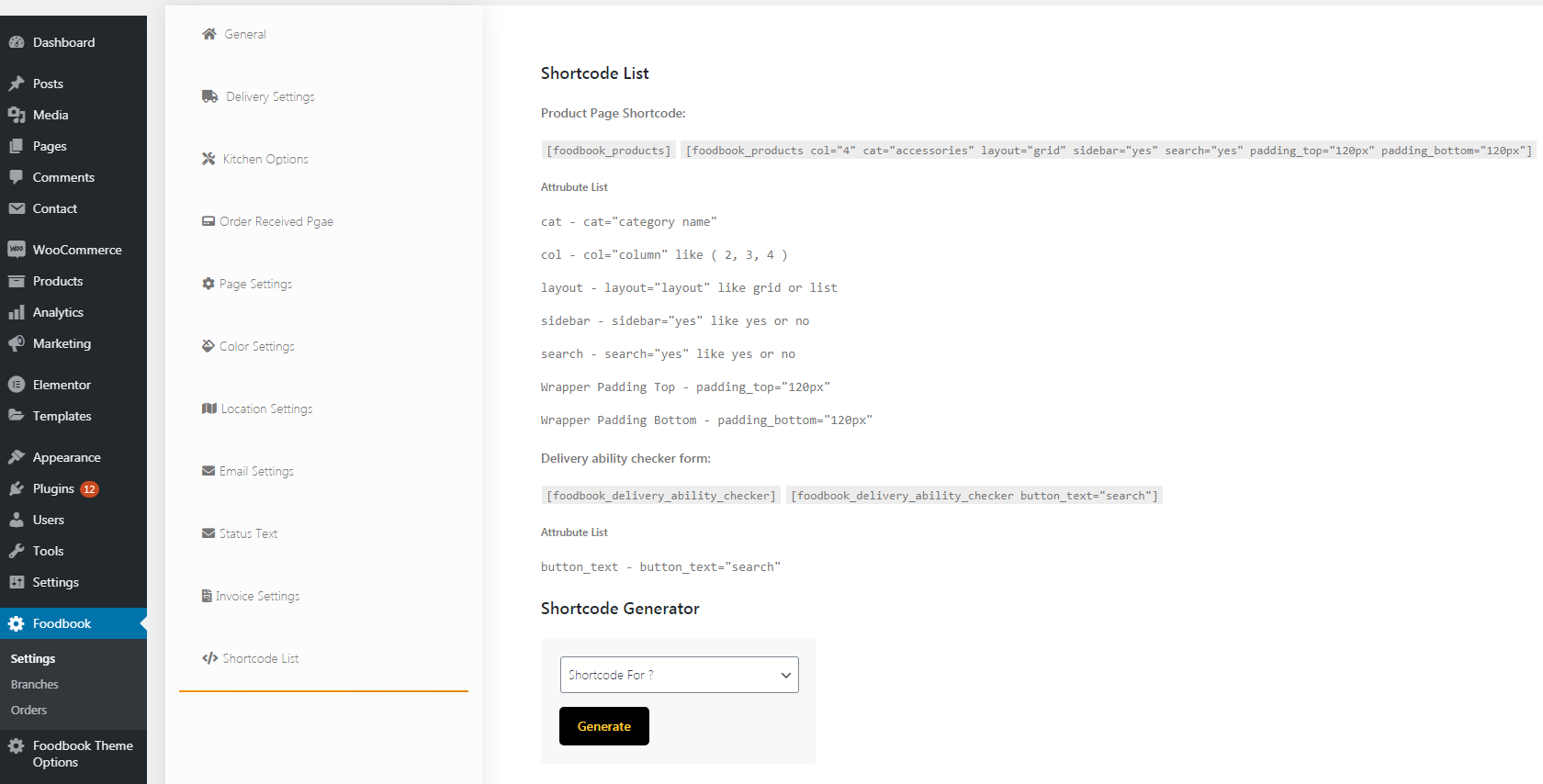Open the General settings tab
Image resolution: width=1543 pixels, height=784 pixels.
tap(245, 34)
